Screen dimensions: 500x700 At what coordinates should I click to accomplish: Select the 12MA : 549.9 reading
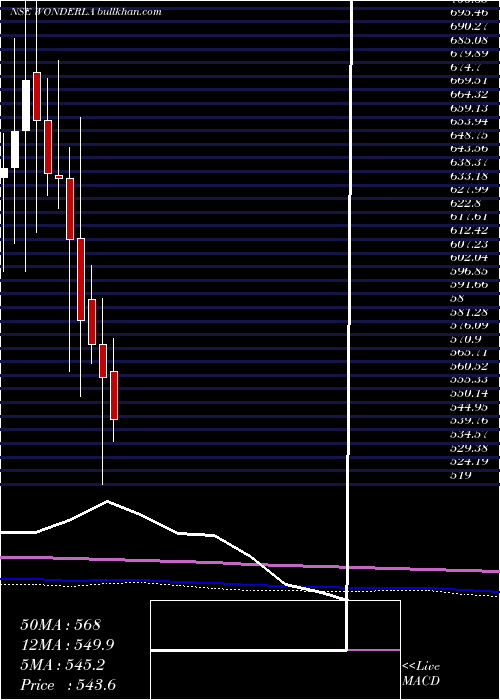(x=67, y=645)
